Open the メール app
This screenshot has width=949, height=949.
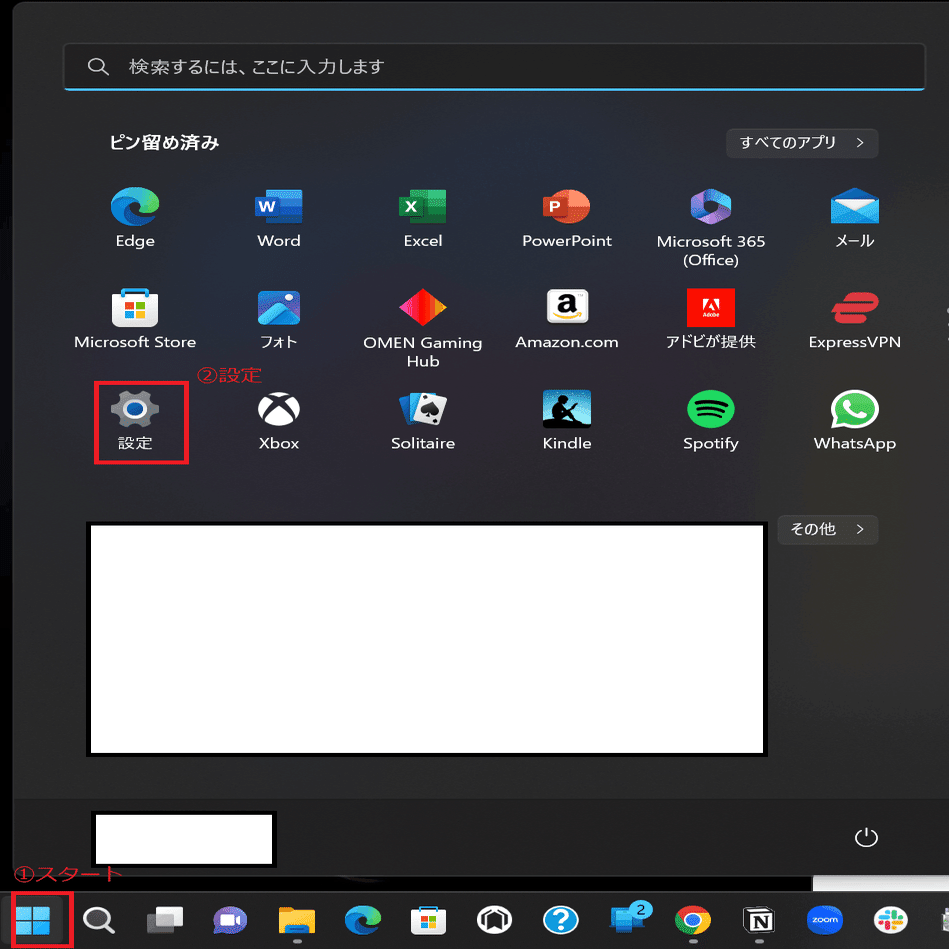tap(855, 217)
